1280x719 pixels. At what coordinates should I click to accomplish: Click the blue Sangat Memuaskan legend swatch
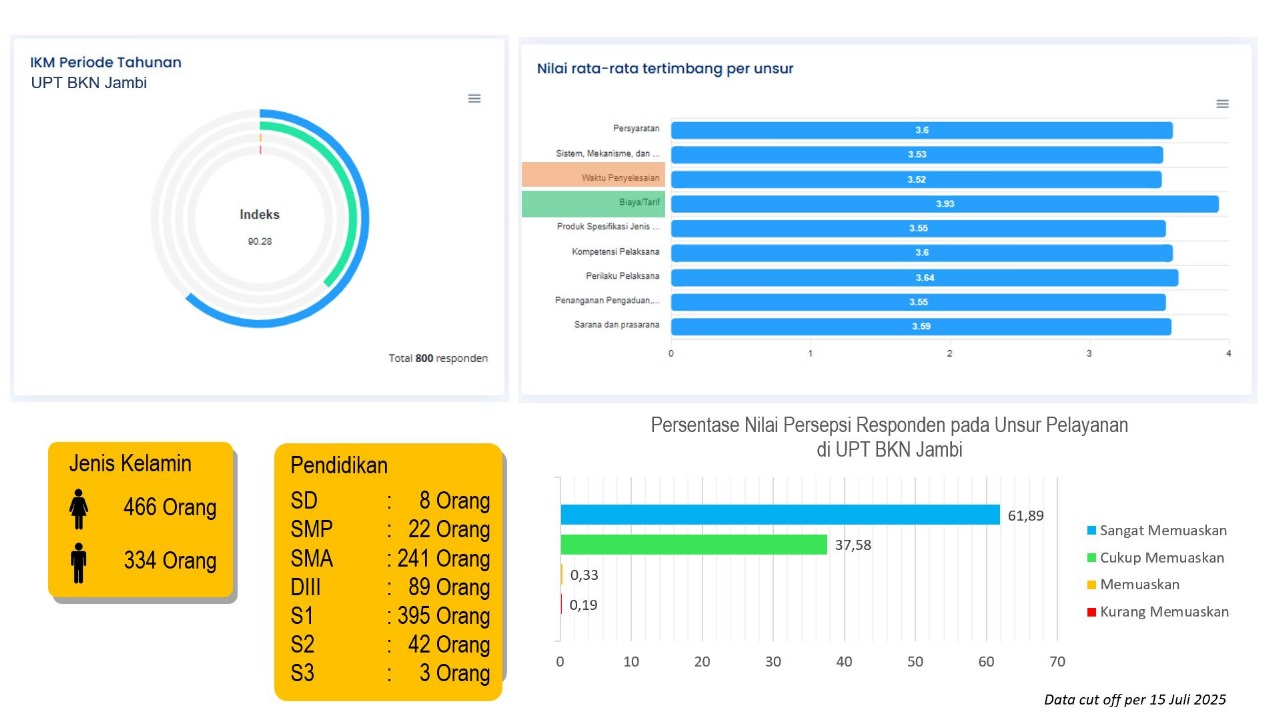click(x=1091, y=531)
